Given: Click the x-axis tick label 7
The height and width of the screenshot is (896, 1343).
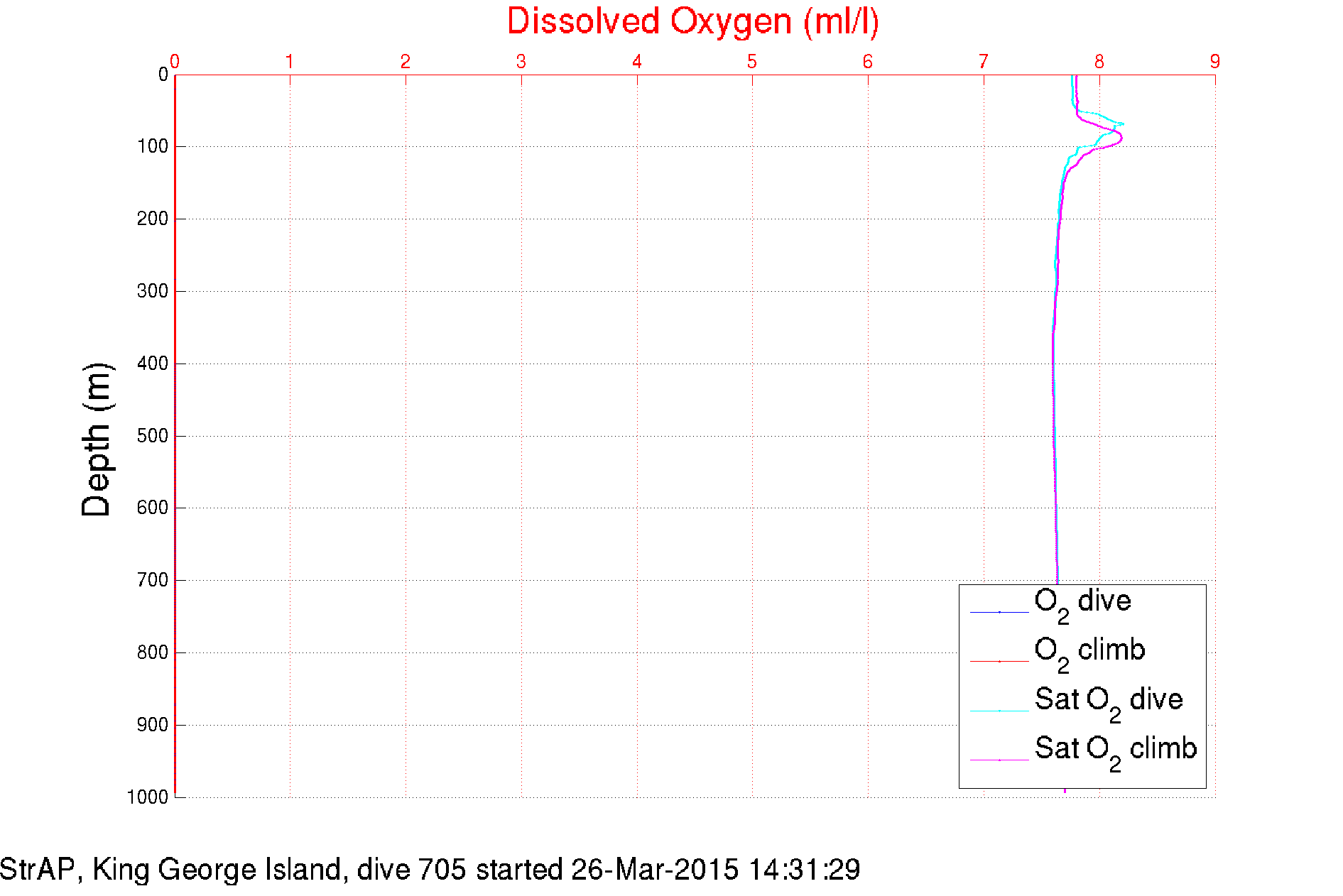Looking at the screenshot, I should tap(984, 62).
